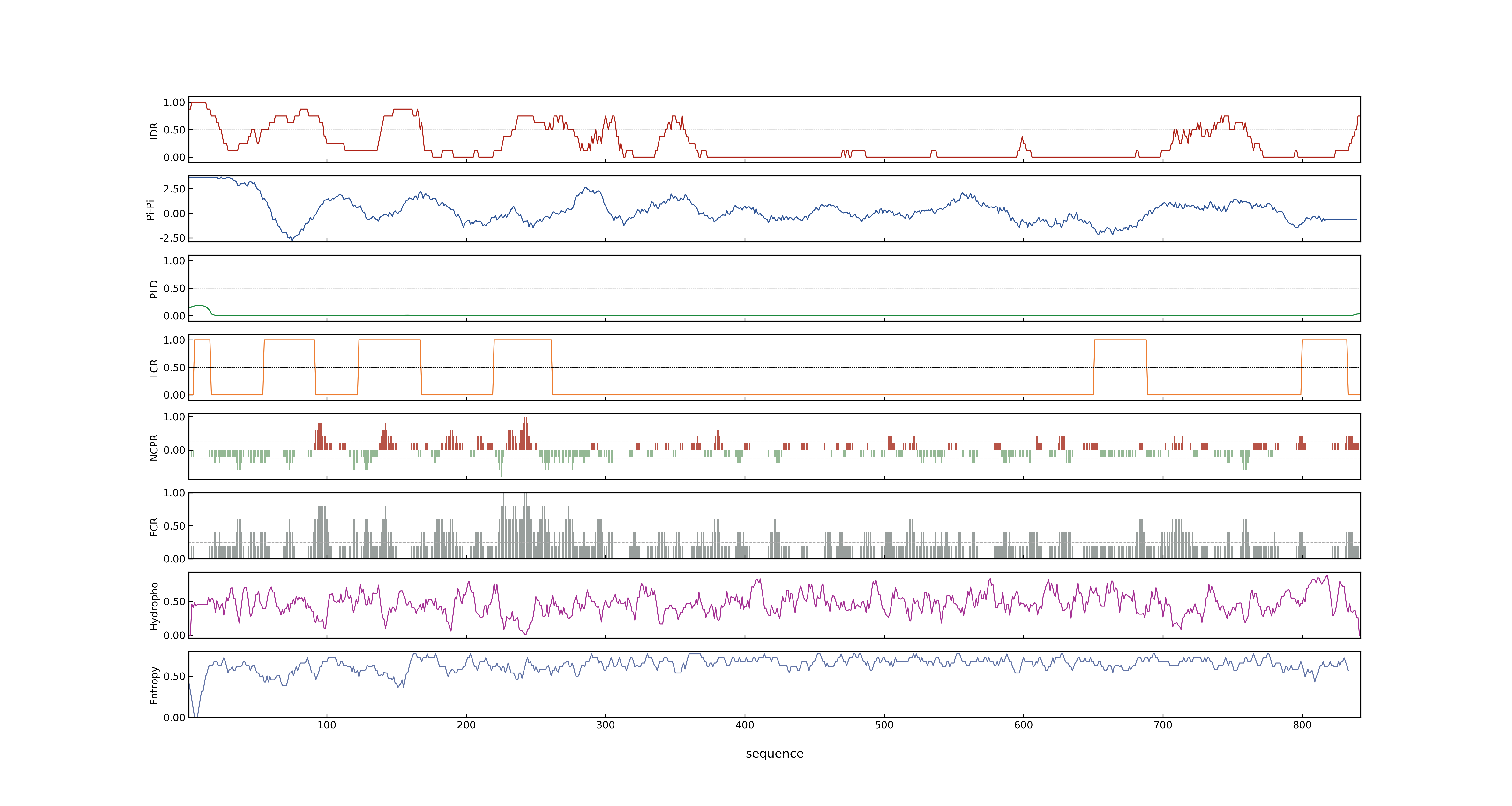Click the 2.50 tick on Pi-Pi axis
Image resolution: width=1512 pixels, height=806 pixels.
pos(174,189)
